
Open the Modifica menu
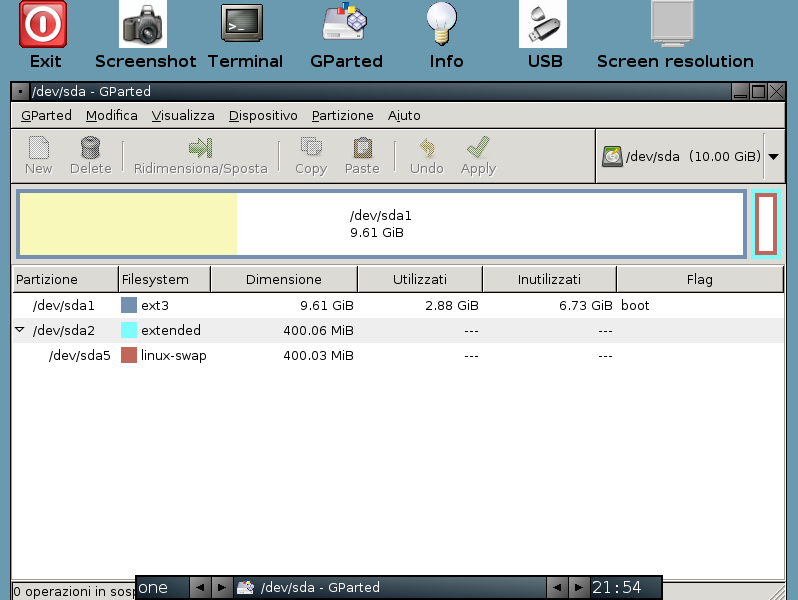[x=111, y=116]
